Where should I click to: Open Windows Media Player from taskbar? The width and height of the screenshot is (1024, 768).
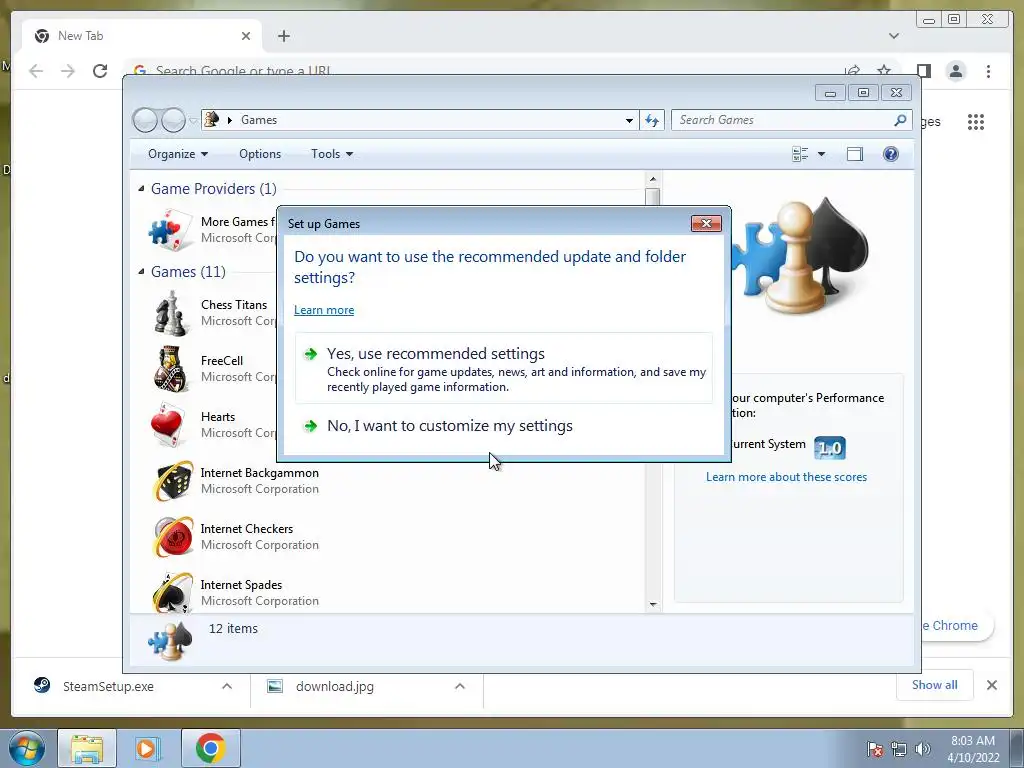(148, 748)
